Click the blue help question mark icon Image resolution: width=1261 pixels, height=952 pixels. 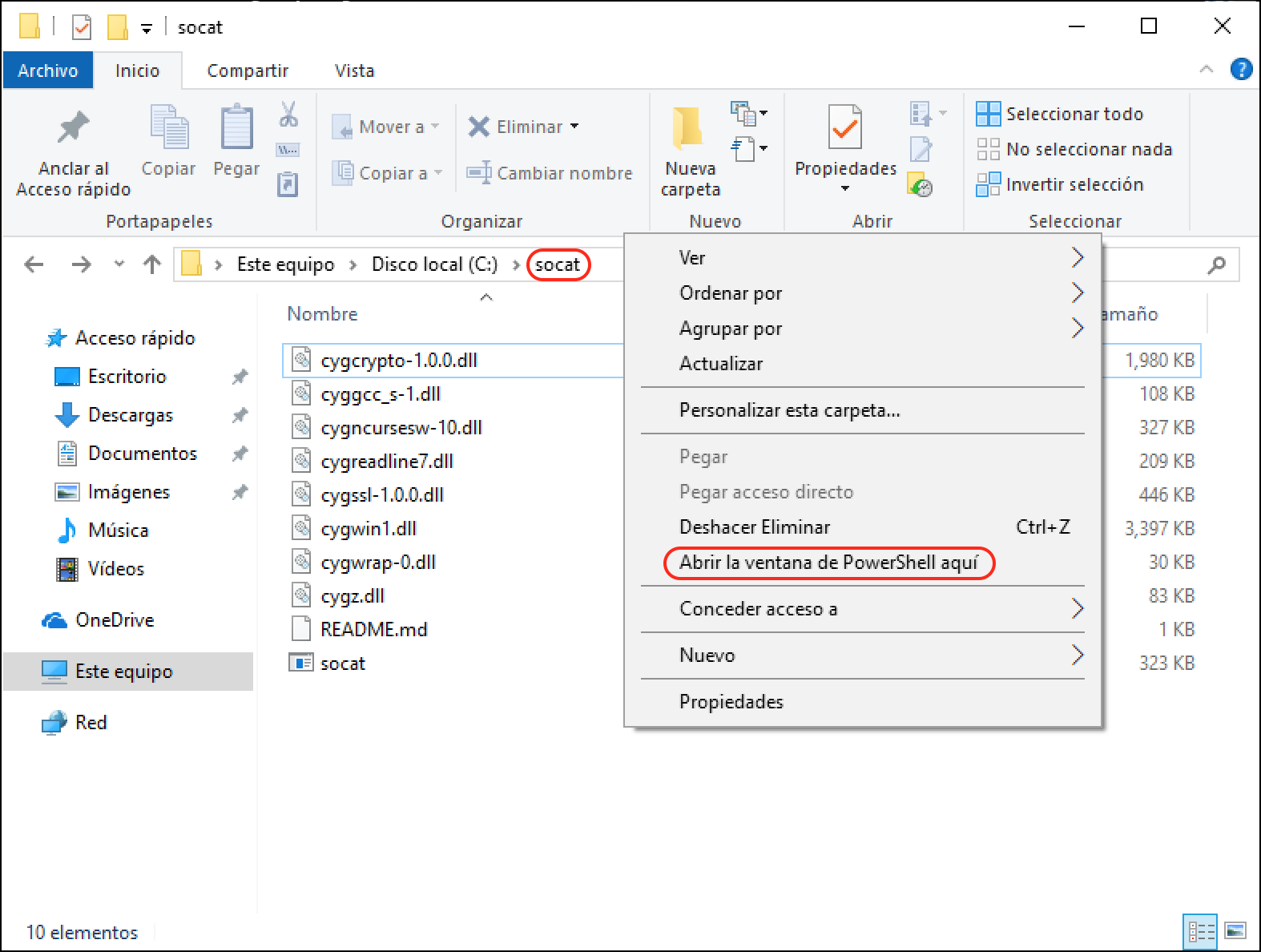1241,70
